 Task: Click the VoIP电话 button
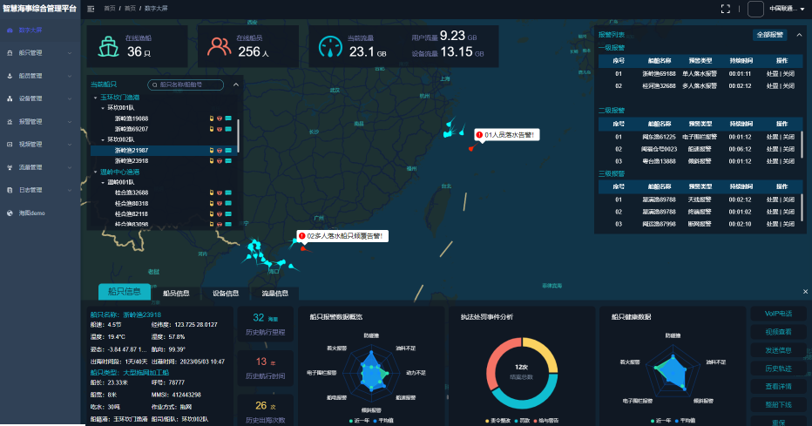click(778, 314)
